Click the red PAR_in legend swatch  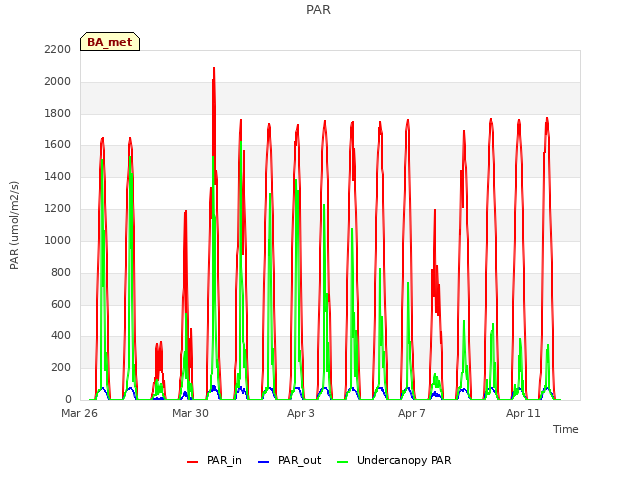pos(192,462)
